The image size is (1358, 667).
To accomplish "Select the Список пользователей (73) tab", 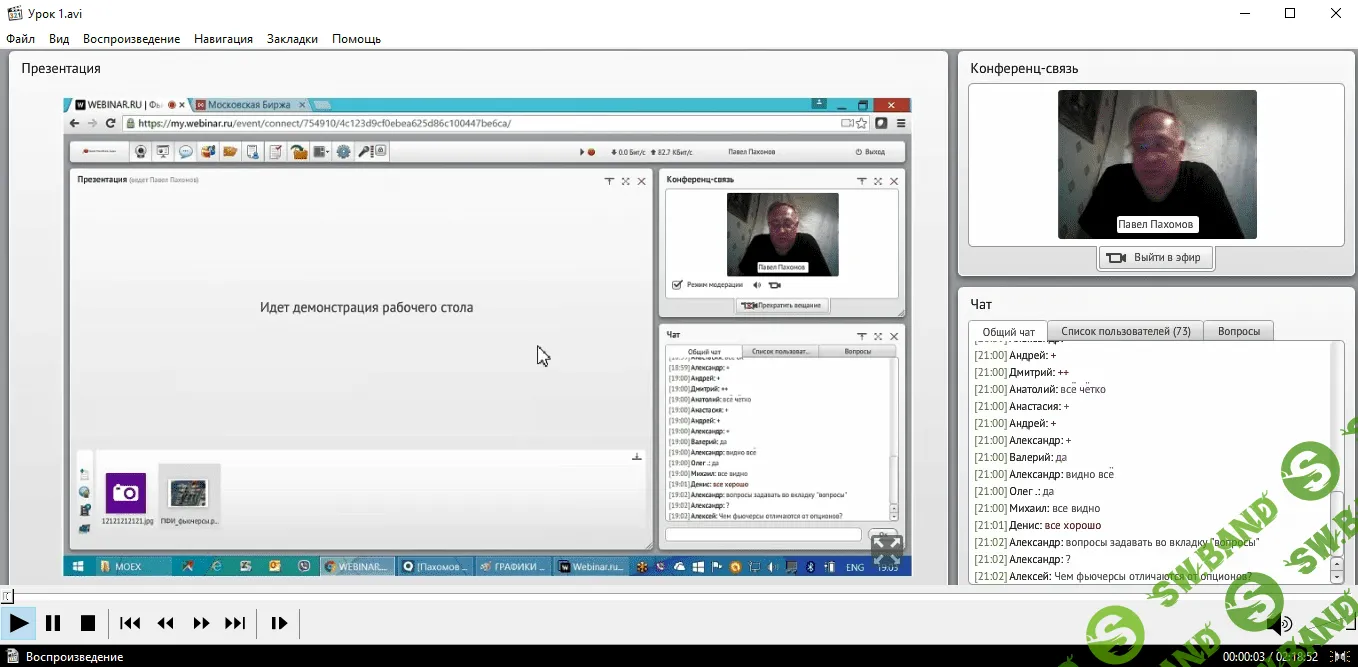I will [x=1125, y=331].
